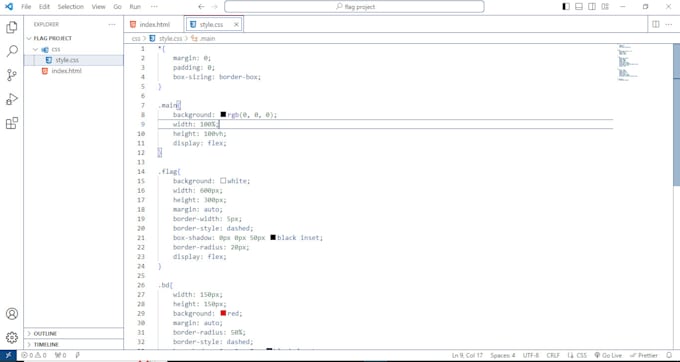
Task: Show errors and warnings in status bar
Action: pos(34,355)
